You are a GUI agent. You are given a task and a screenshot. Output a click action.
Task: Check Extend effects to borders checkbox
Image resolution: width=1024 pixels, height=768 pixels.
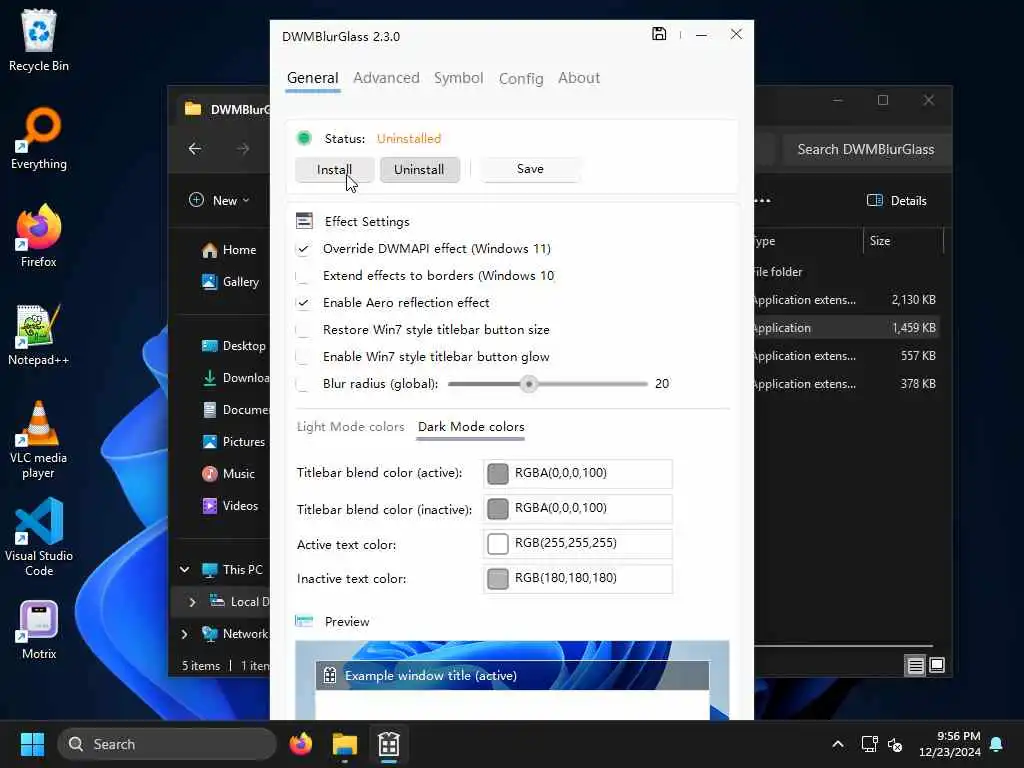point(303,276)
